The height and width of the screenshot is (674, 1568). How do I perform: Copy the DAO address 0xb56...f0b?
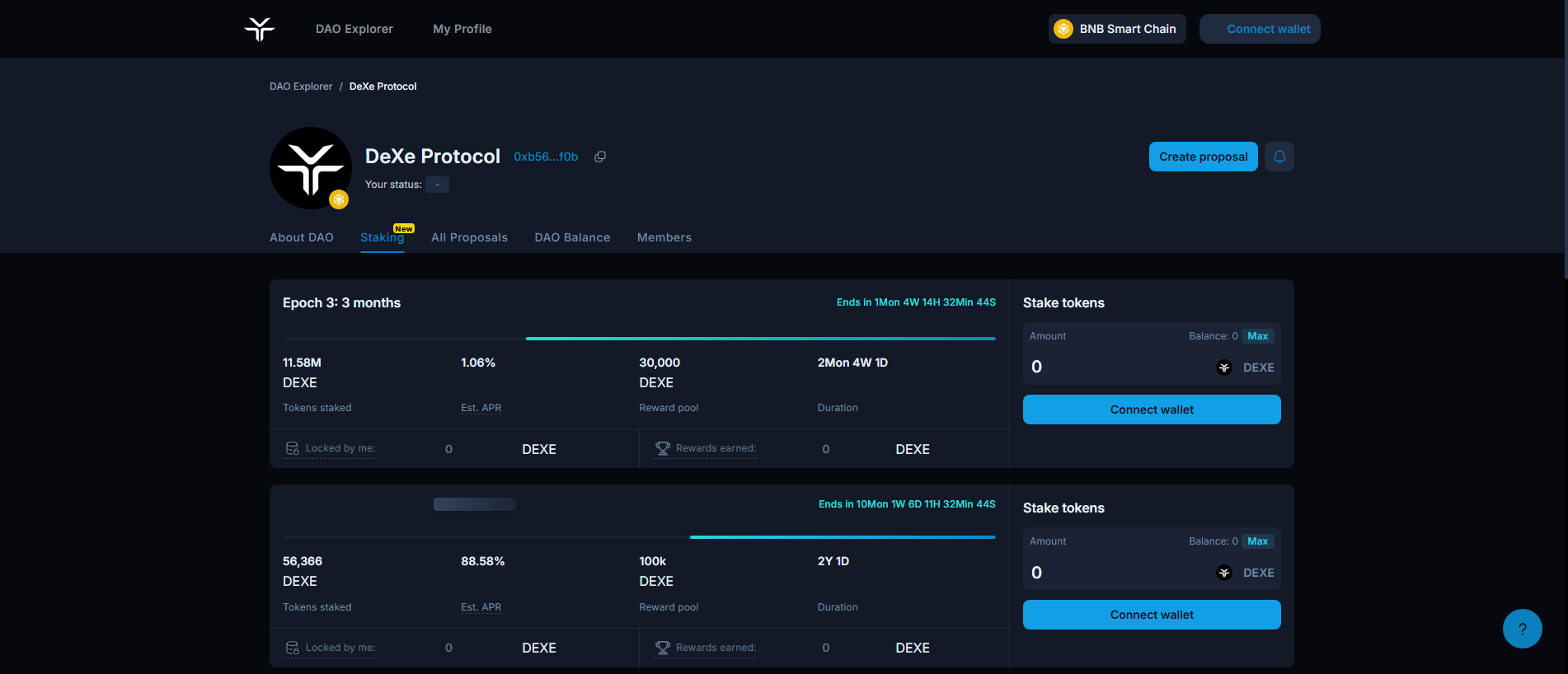(x=600, y=157)
